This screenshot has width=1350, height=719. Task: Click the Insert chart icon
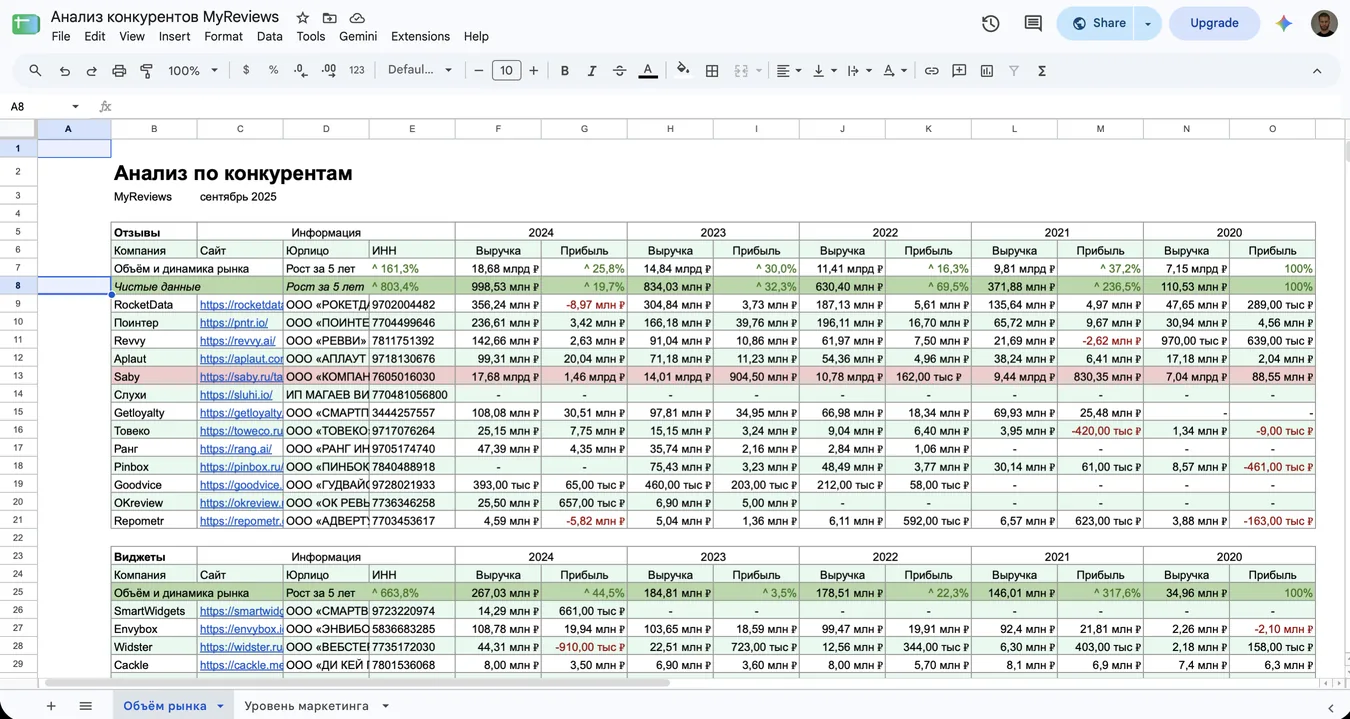[987, 71]
